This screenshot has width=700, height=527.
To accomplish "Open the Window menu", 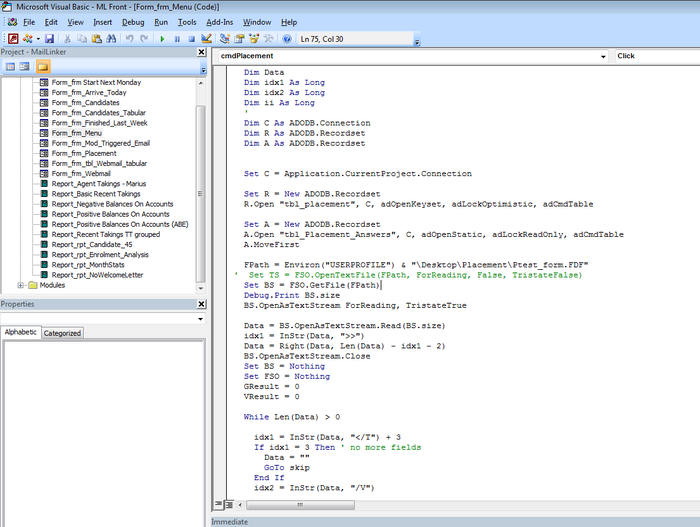I will (x=257, y=22).
